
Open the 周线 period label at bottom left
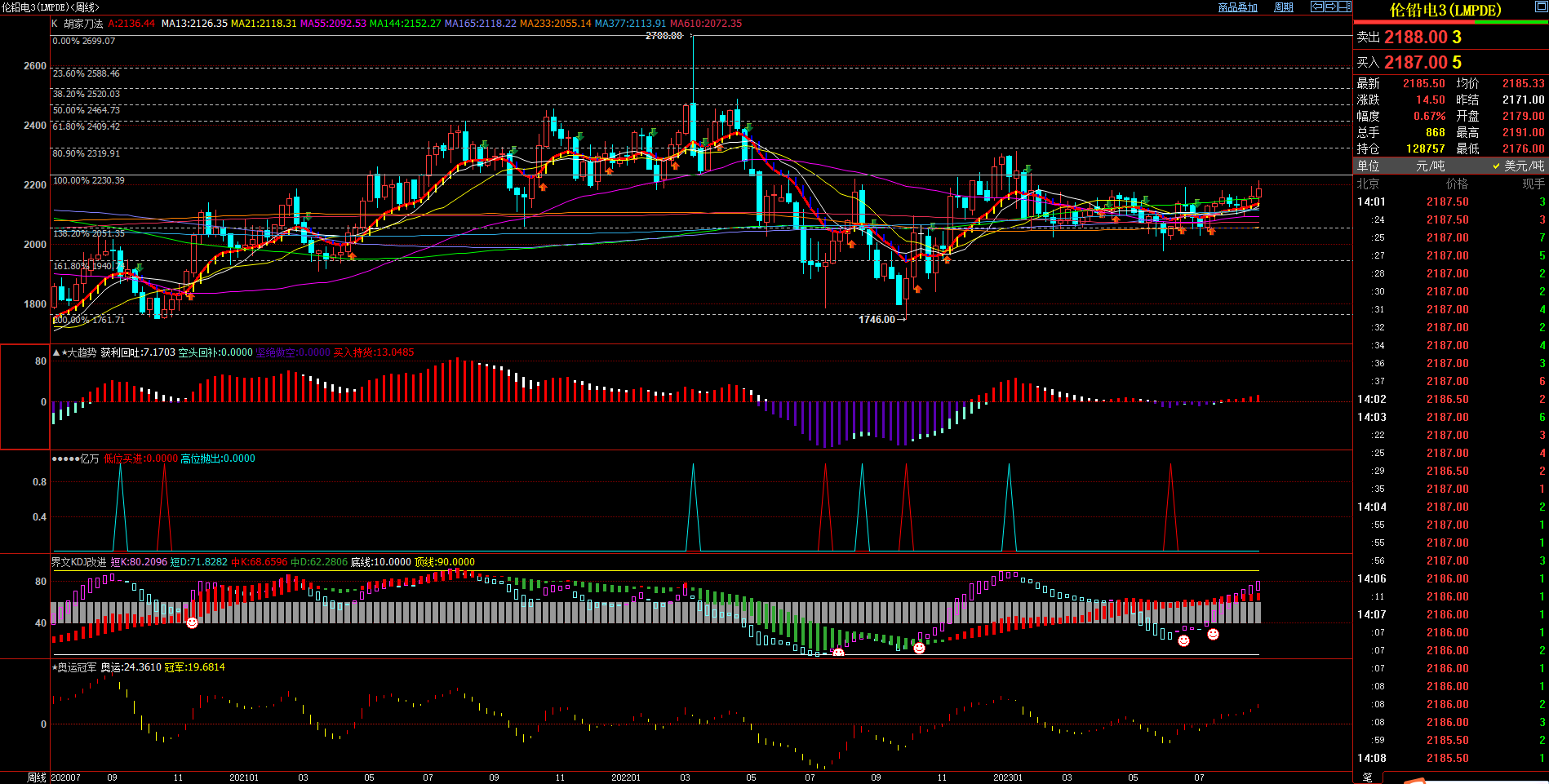pyautogui.click(x=37, y=777)
